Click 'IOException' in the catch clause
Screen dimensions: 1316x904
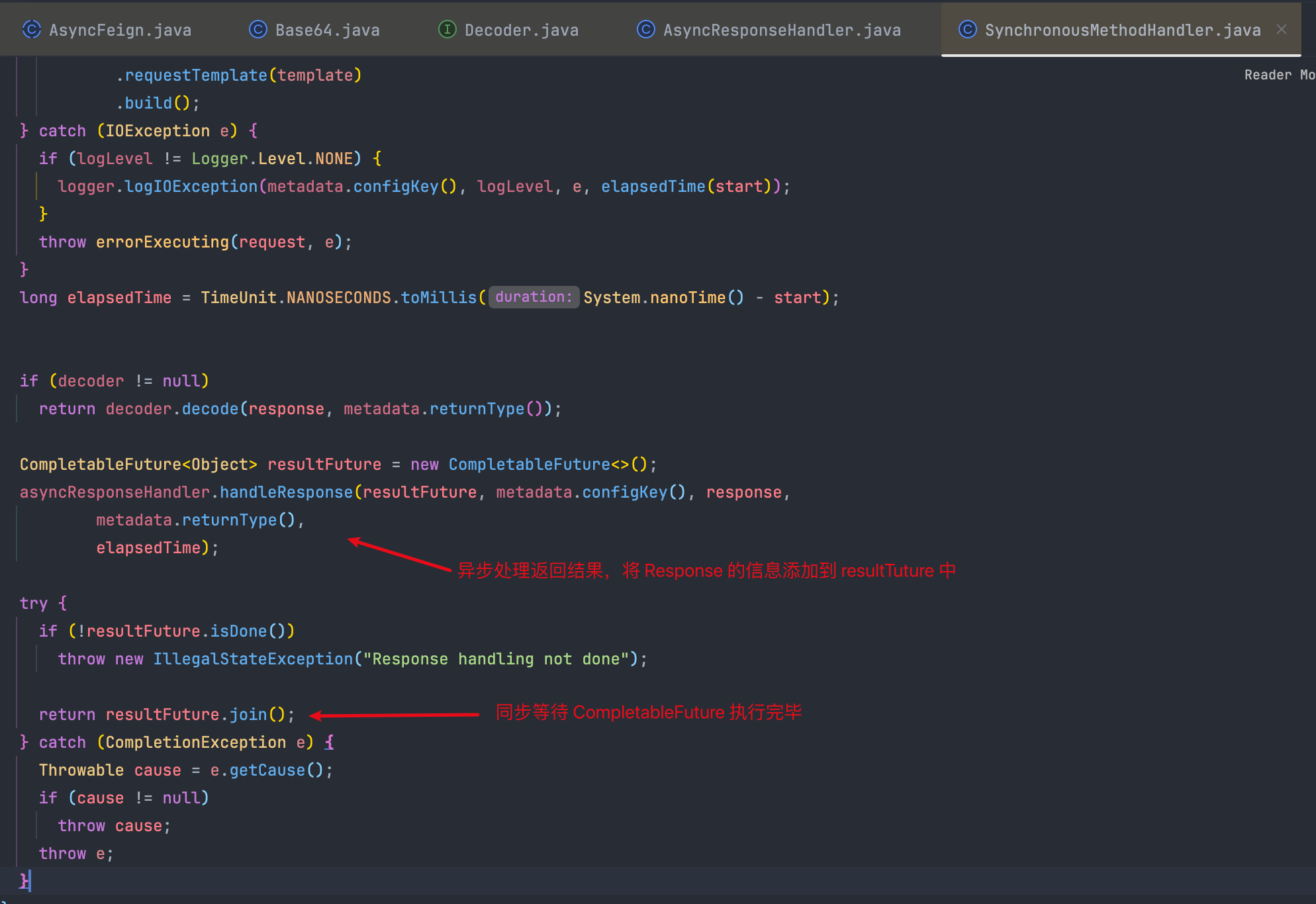(x=158, y=131)
